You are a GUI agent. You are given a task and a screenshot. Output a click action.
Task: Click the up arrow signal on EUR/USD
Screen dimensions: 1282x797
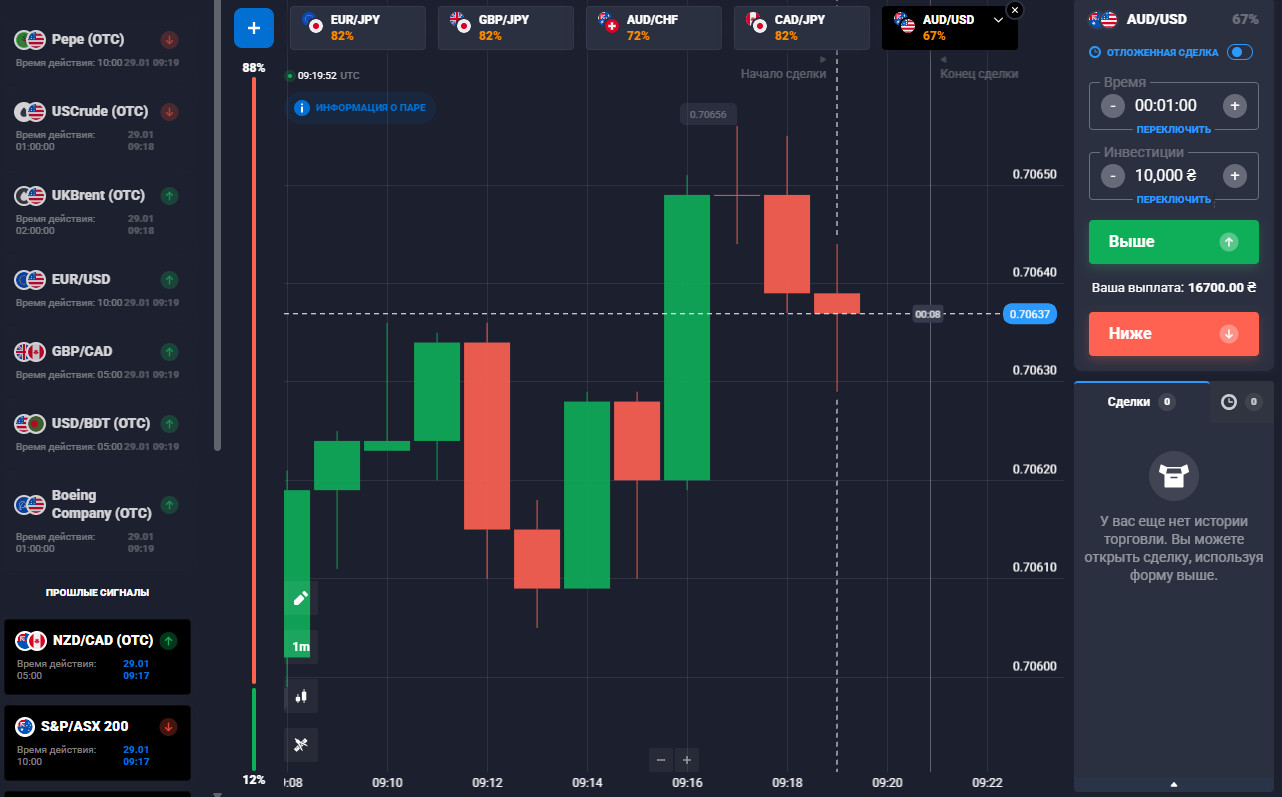coord(169,280)
